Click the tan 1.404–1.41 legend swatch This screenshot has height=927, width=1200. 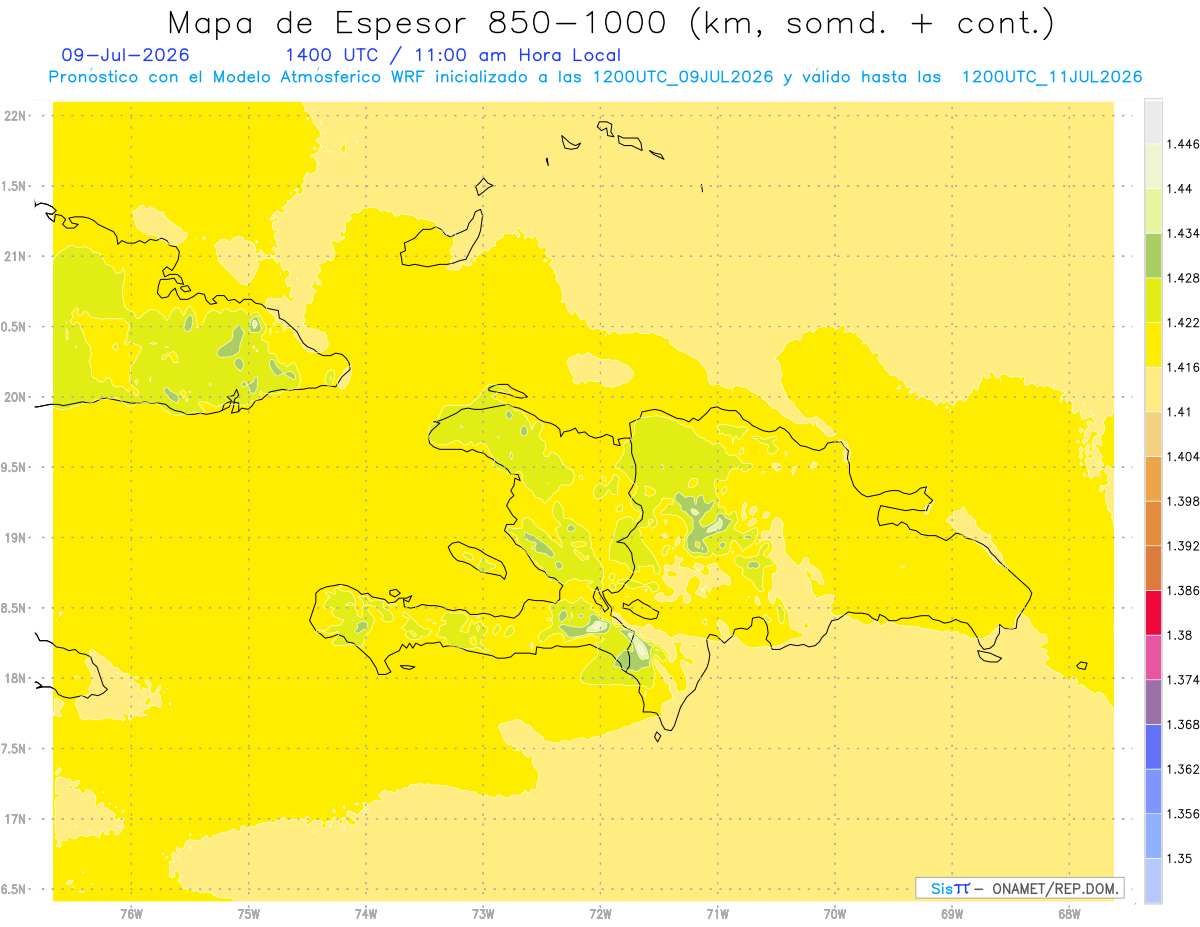pos(1153,434)
